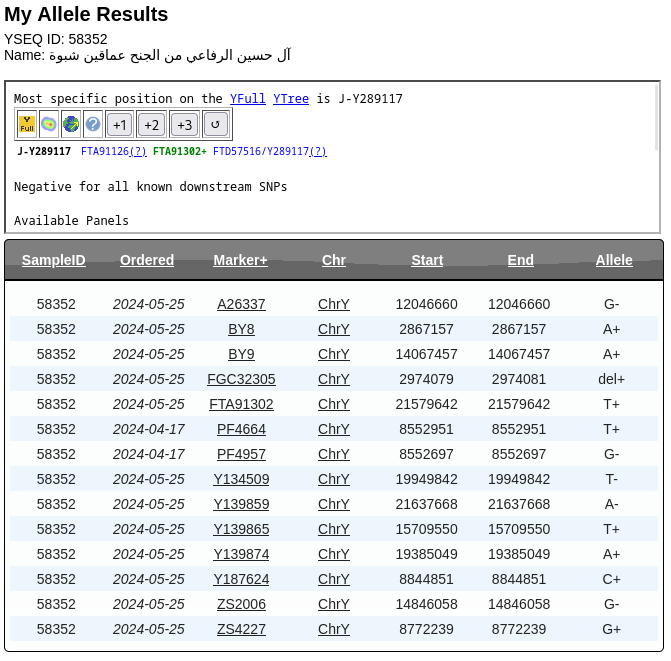Select the My Allele Results heading
Screen dimensions: 671x661
[86, 14]
